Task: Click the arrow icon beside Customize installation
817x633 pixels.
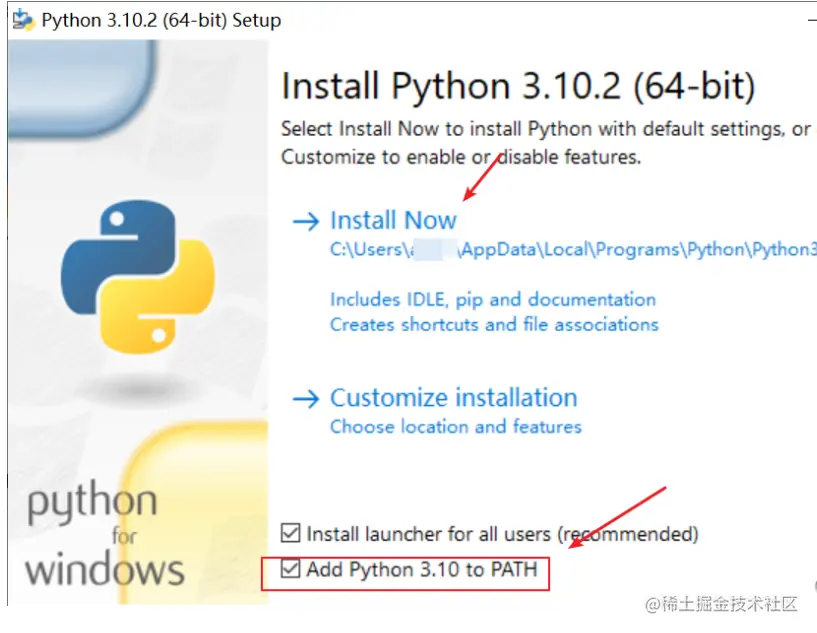Action: [x=306, y=399]
